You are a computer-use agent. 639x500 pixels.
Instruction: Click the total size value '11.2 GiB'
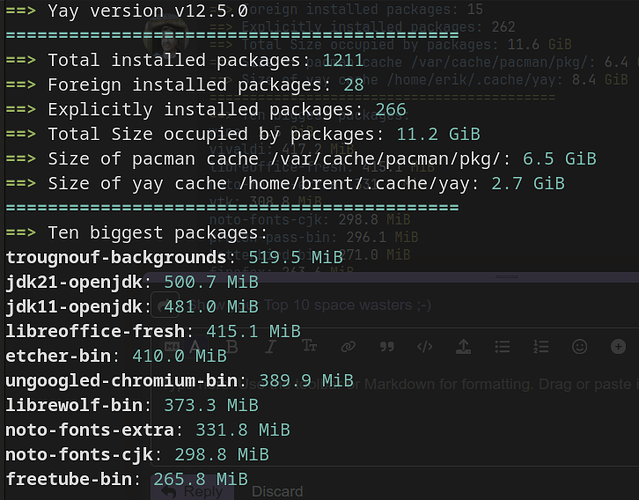pos(438,134)
